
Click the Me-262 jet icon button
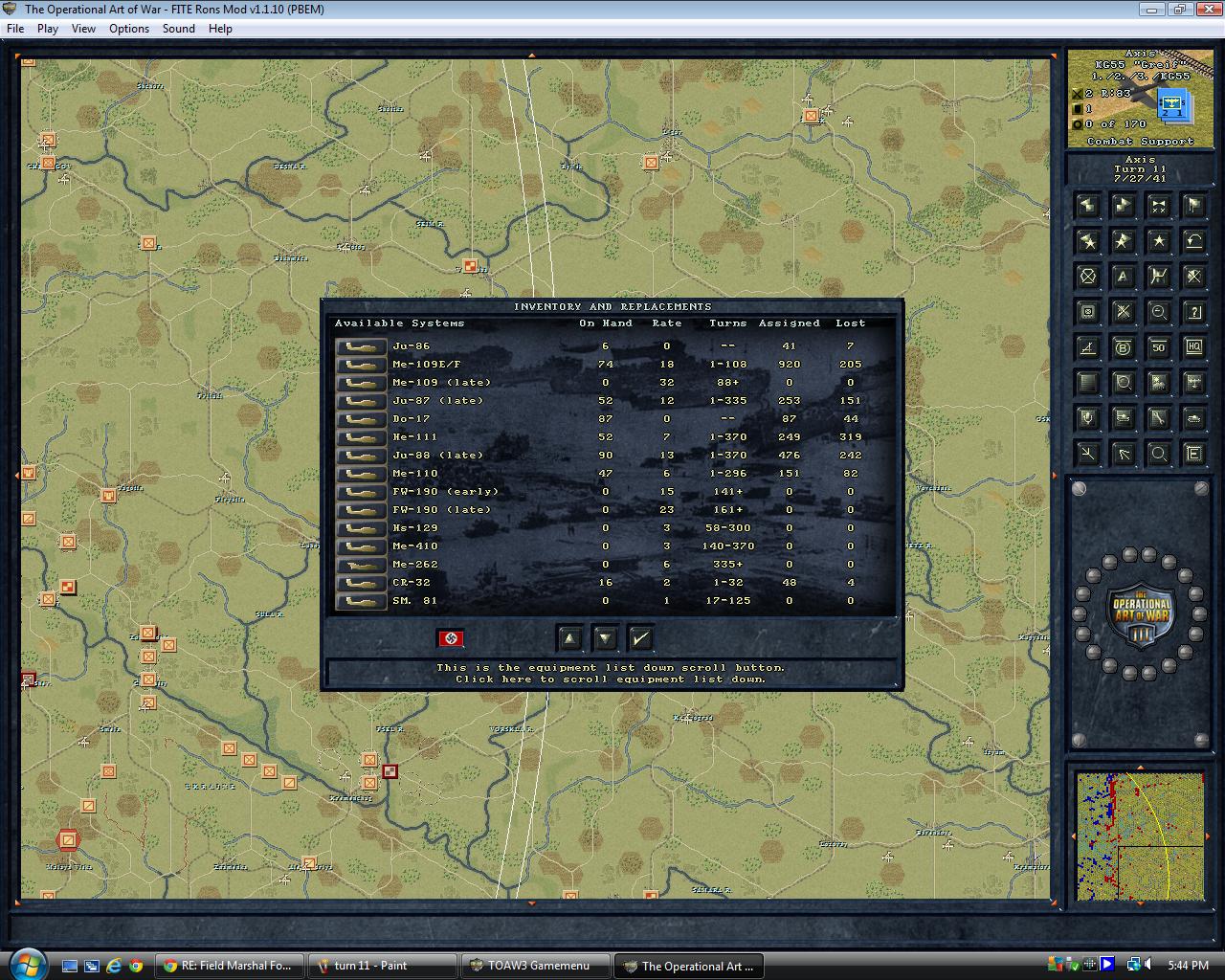361,565
